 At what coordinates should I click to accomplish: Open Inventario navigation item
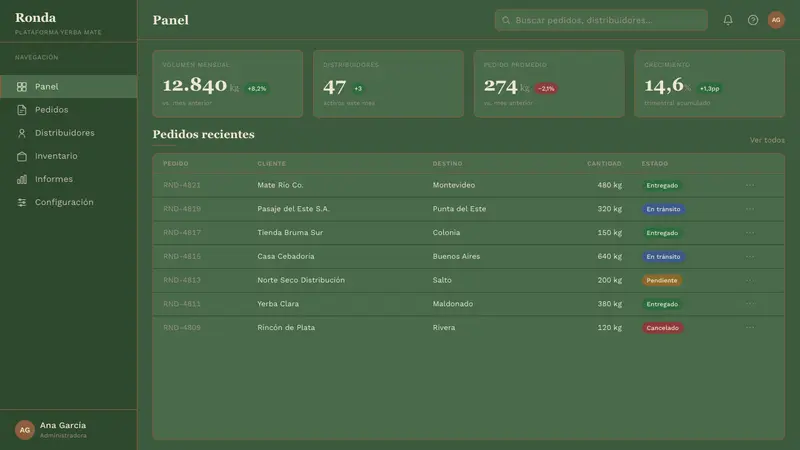pyautogui.click(x=68, y=156)
